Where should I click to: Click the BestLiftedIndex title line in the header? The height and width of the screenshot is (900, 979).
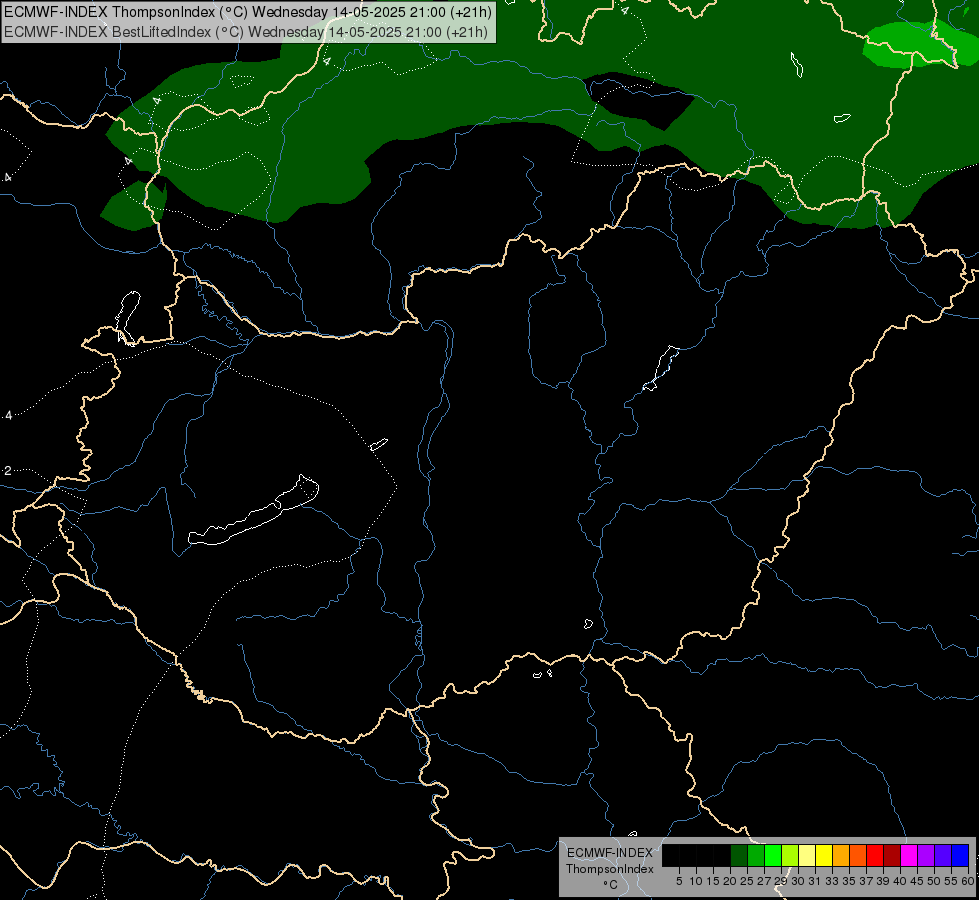[245, 32]
